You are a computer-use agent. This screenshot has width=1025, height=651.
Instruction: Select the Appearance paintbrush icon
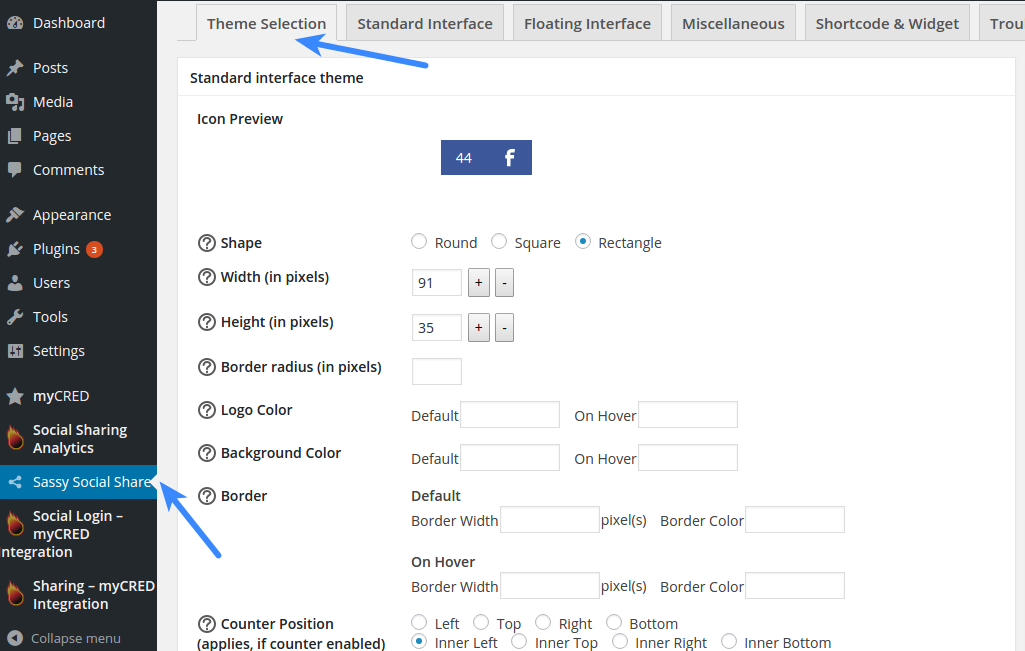(18, 214)
